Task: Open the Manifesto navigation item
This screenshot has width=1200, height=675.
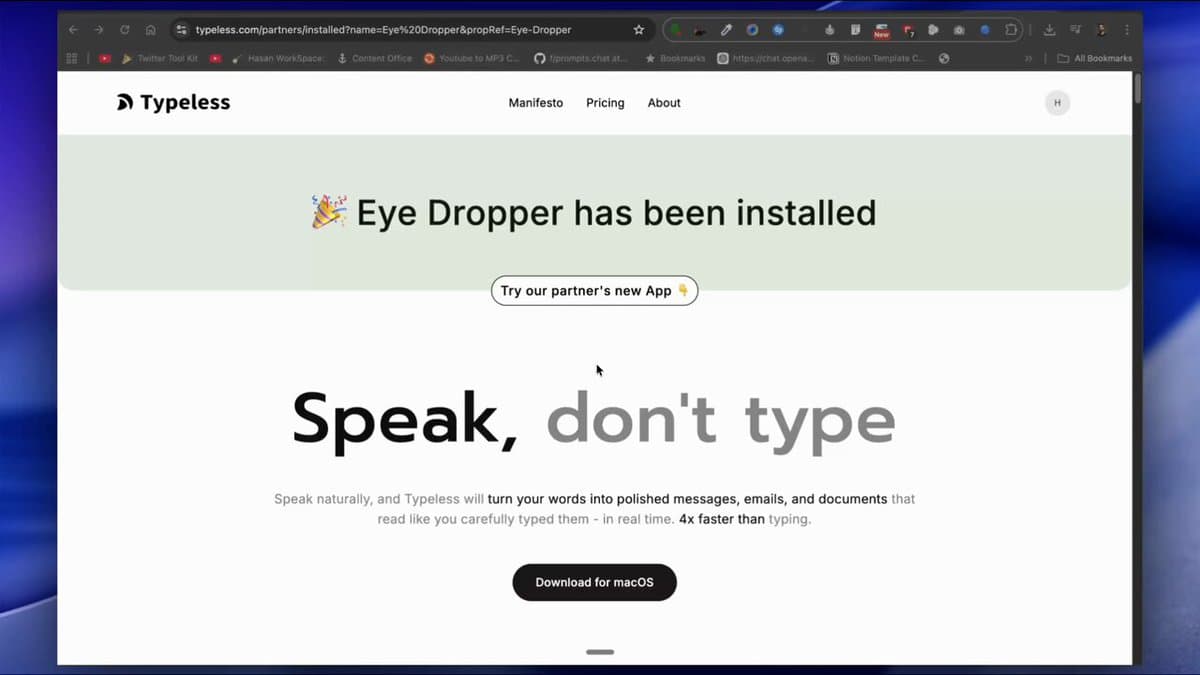Action: [x=535, y=102]
